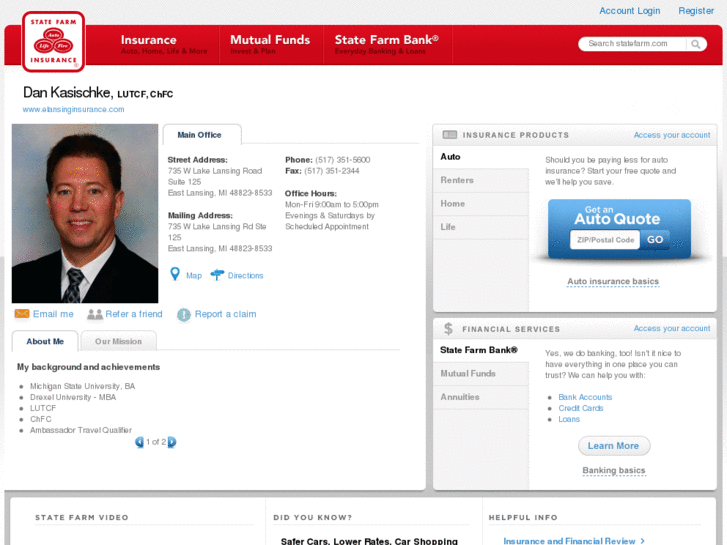
Task: Click the map pin icon
Action: pos(175,274)
